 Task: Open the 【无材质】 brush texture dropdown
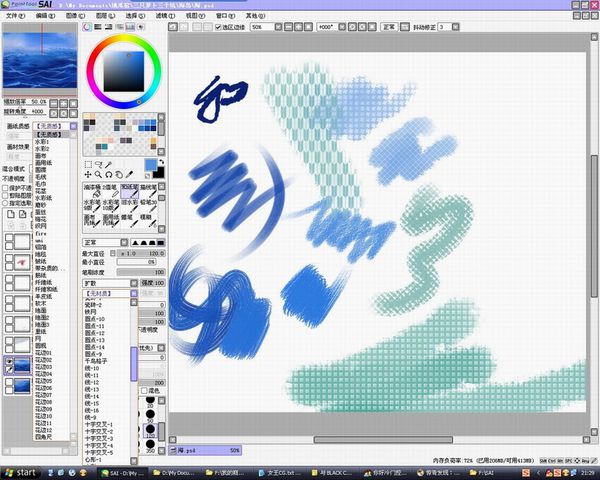134,294
